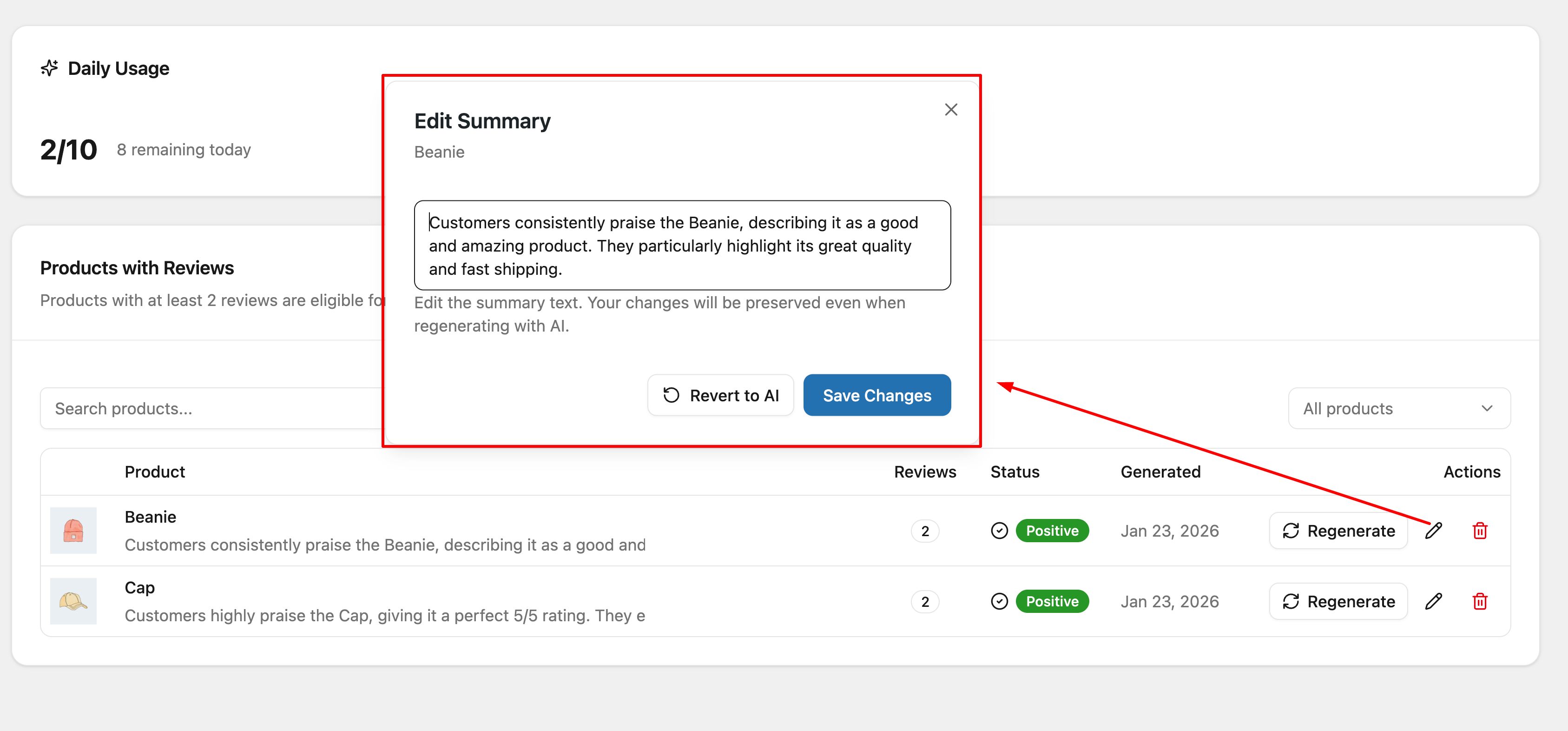Click the check-circle status icon for Cap

[999, 601]
